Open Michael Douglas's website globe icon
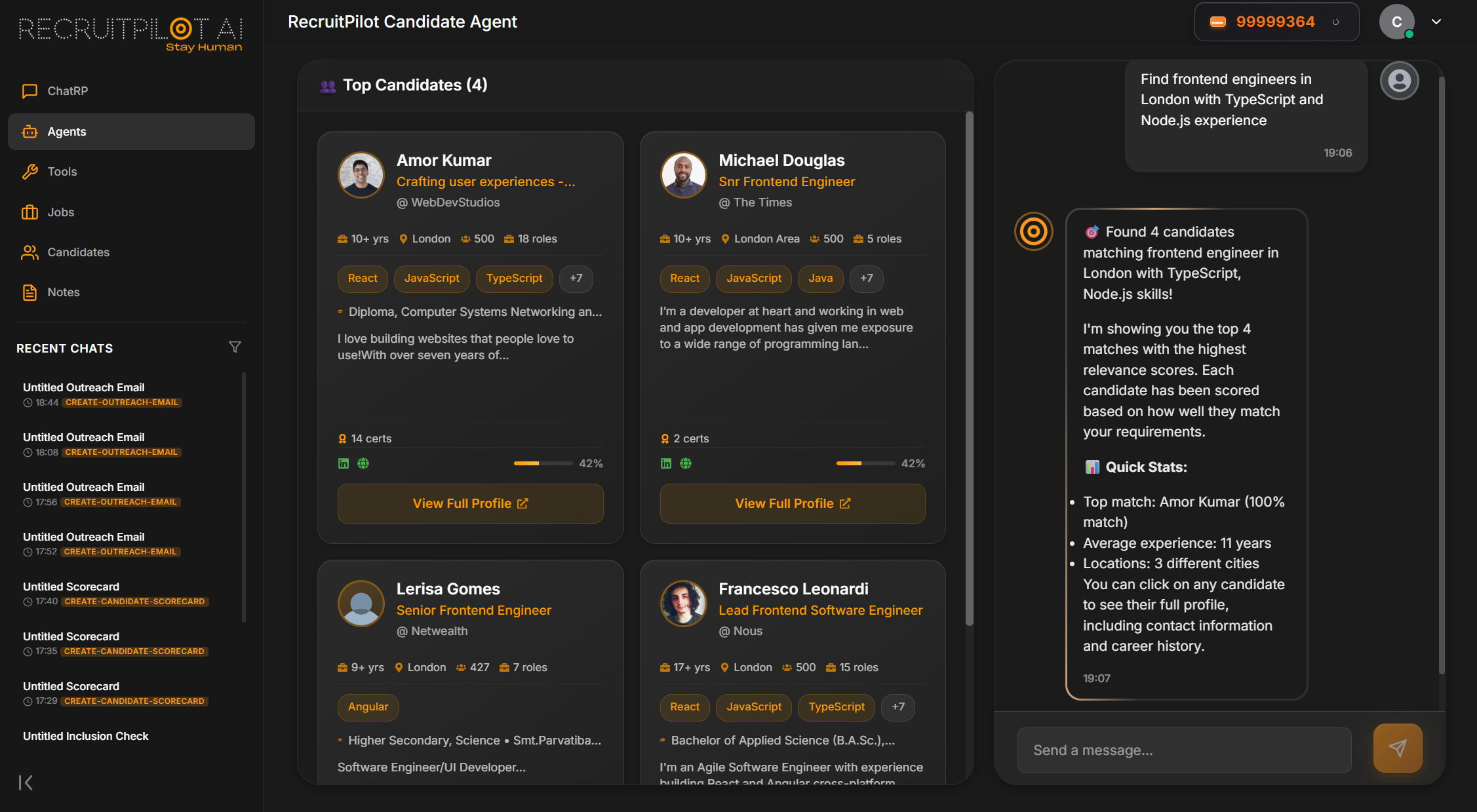1477x812 pixels. [x=686, y=463]
